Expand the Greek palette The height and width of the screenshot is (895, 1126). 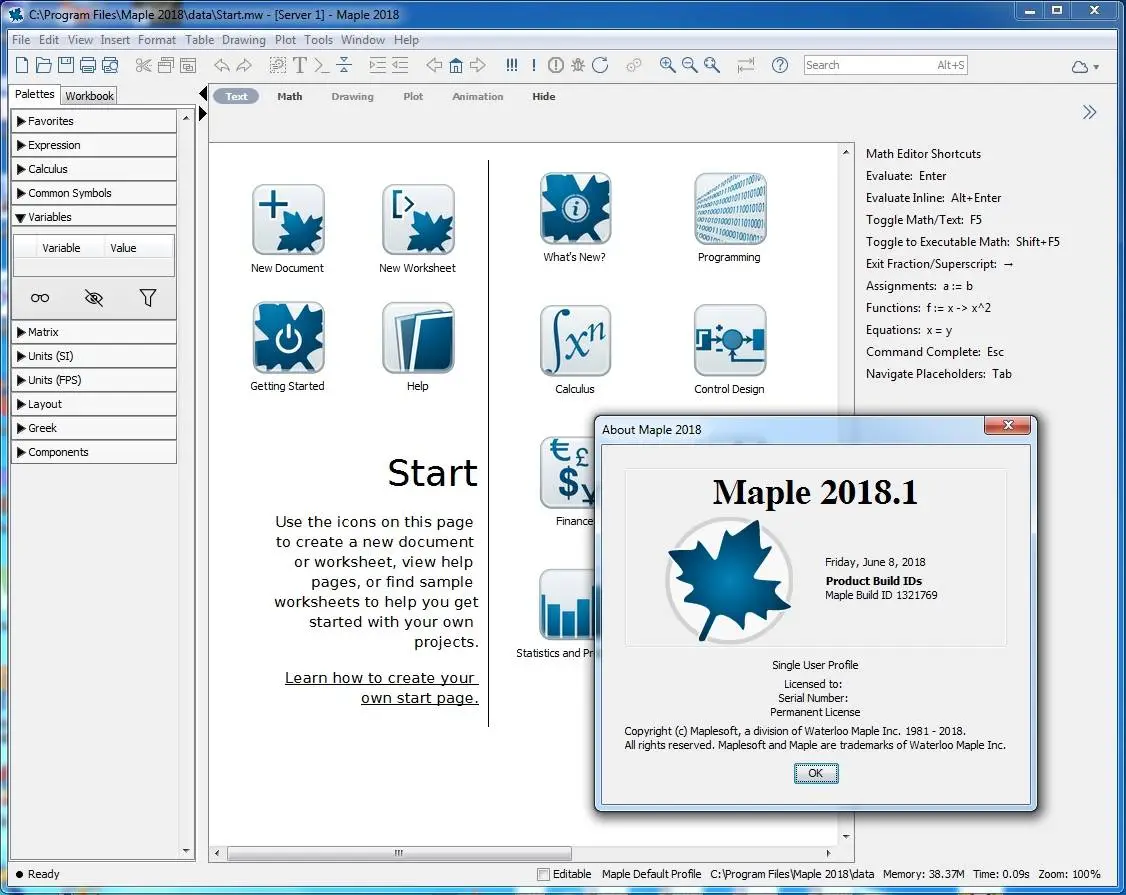pyautogui.click(x=94, y=428)
